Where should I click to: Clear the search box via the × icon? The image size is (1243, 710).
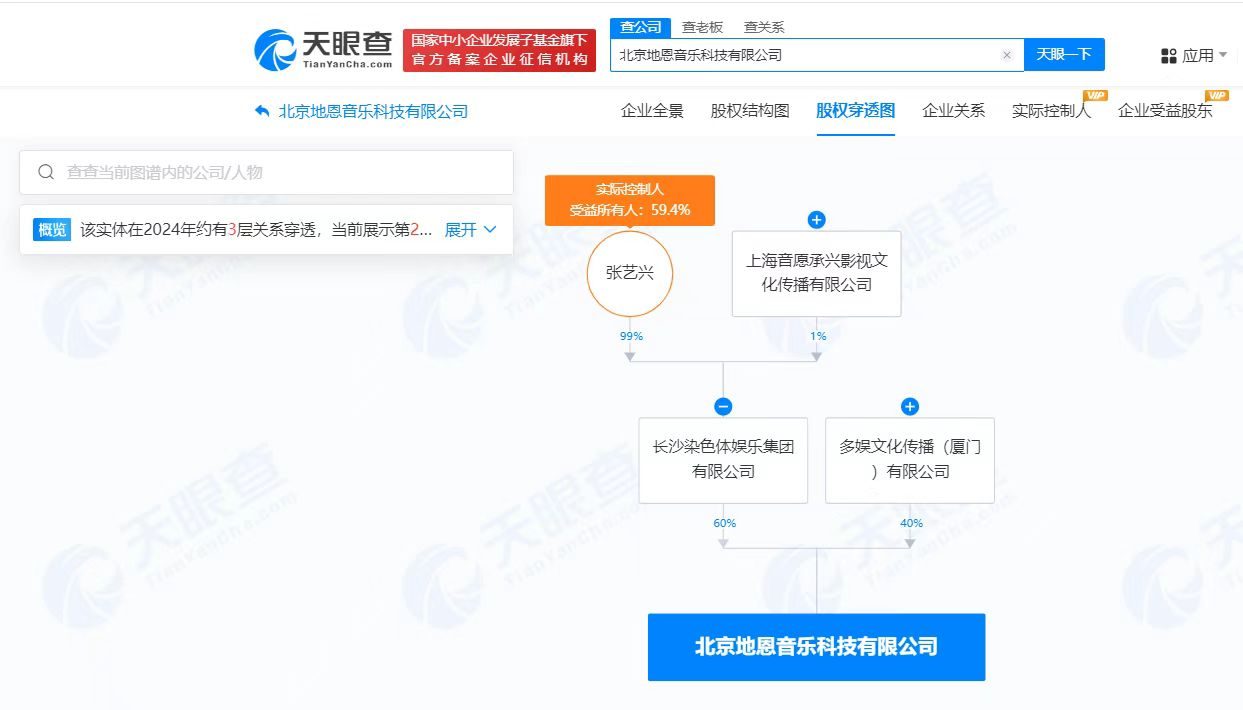coord(1006,55)
